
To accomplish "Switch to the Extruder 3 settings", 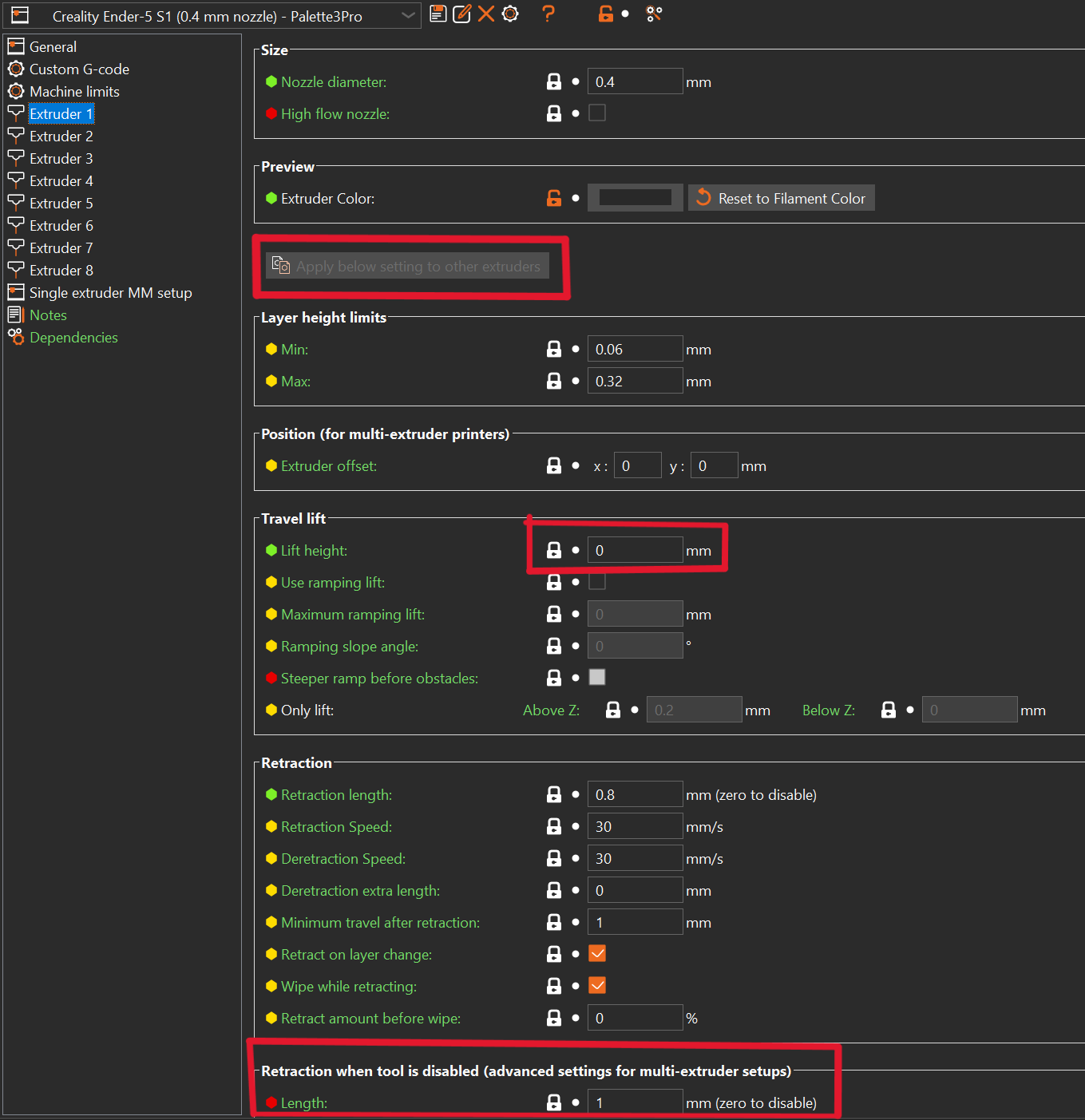I will [60, 158].
